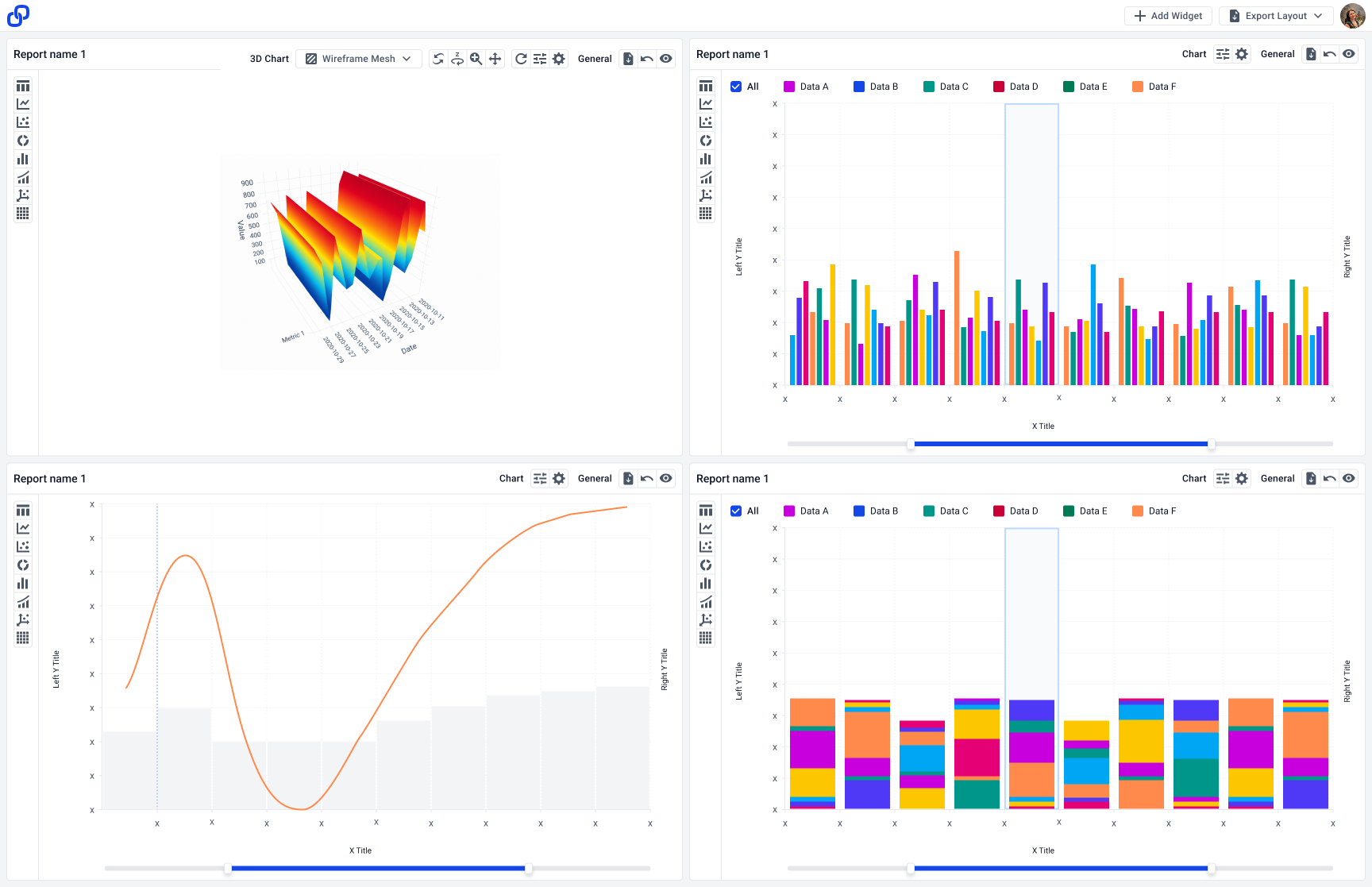This screenshot has height=887, width=1372.
Task: Choose heatmap grid icon in stacked bar widget sidebar
Action: click(706, 638)
